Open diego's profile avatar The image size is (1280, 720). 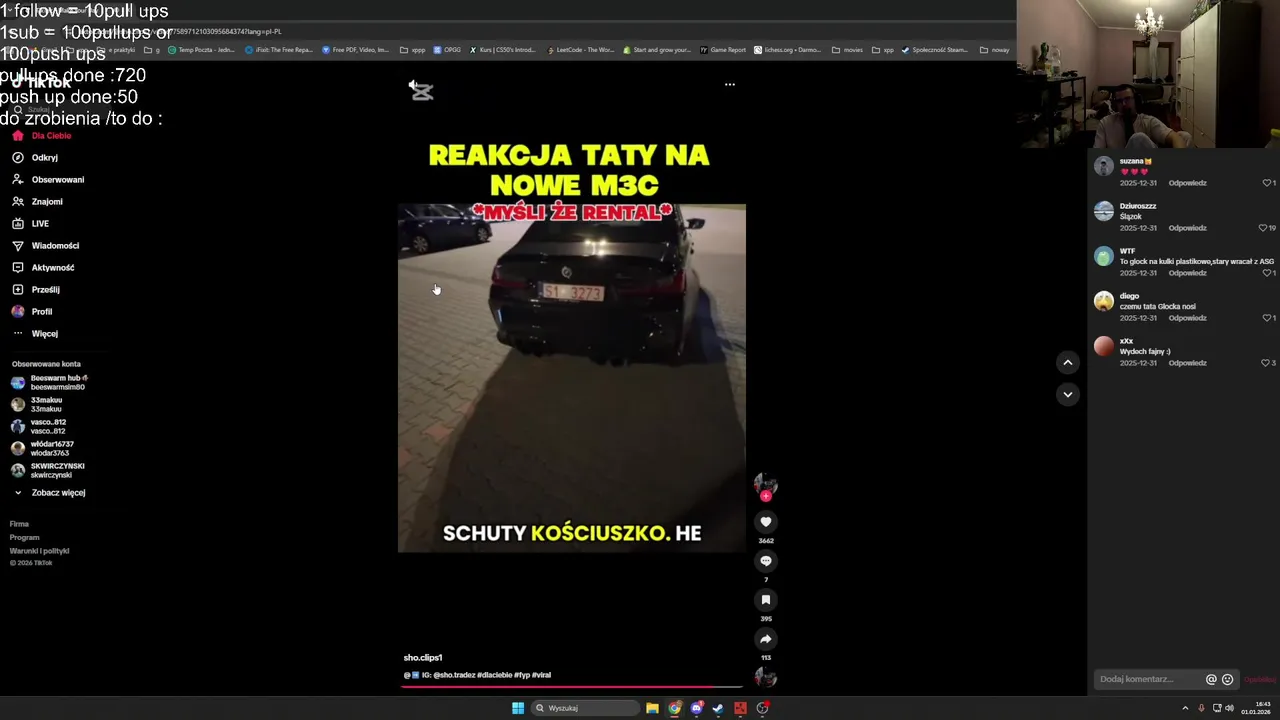1104,301
